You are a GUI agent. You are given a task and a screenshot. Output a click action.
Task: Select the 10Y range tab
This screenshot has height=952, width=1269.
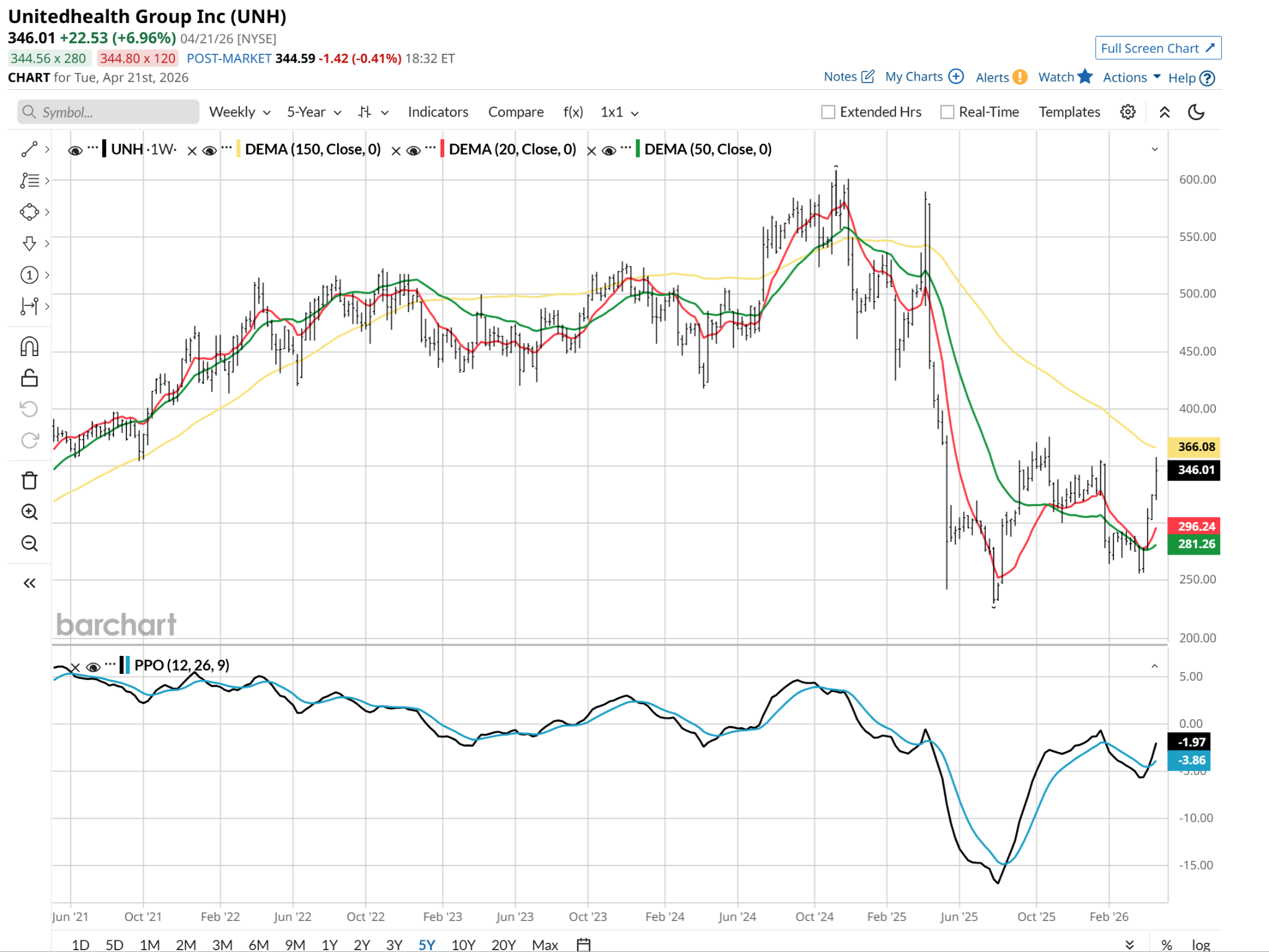[463, 945]
